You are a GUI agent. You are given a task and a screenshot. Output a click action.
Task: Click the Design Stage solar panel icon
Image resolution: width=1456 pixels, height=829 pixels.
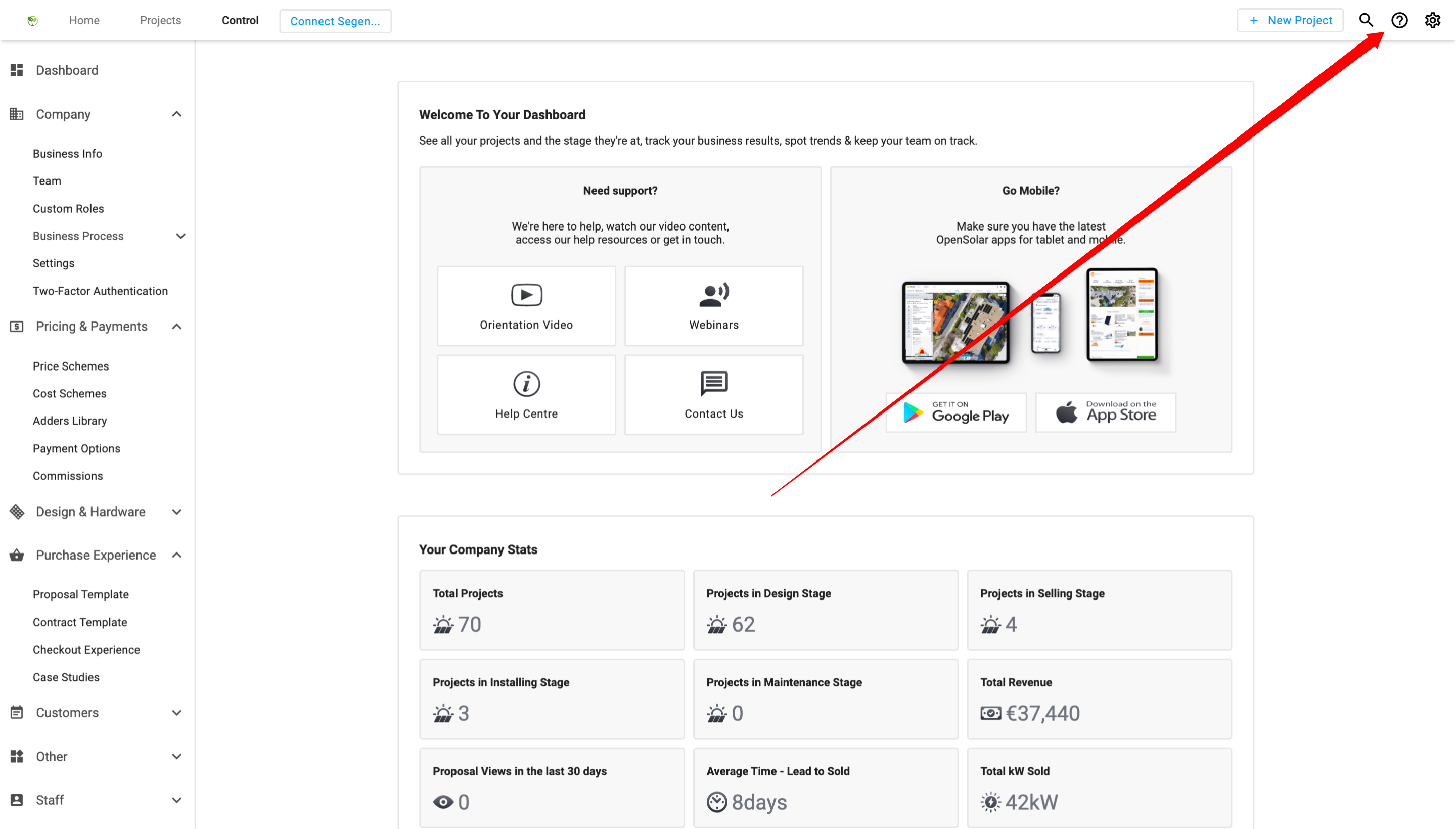(716, 625)
